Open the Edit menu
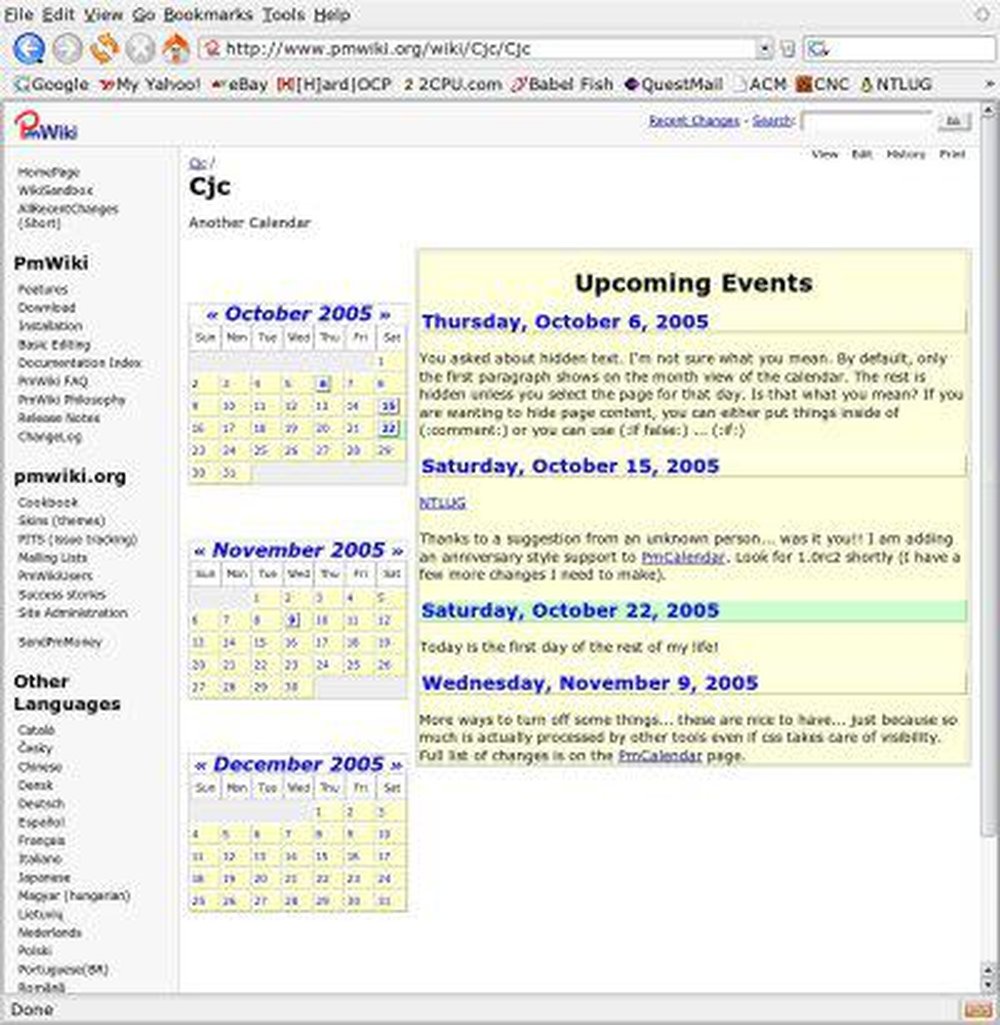This screenshot has width=1000, height=1025. 58,14
